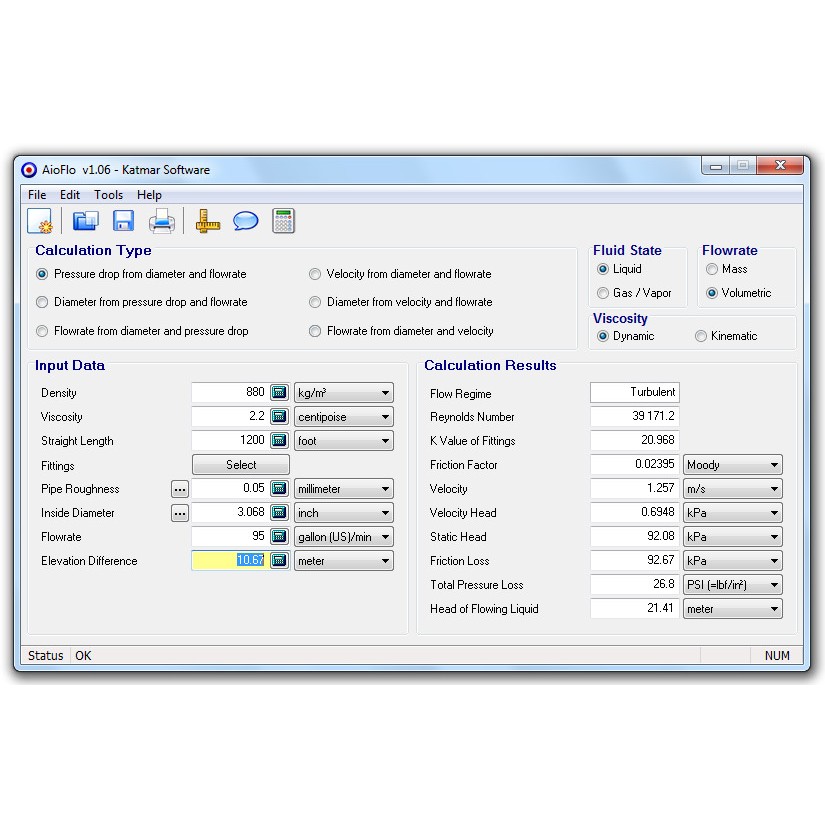Open the Edit menu

tap(69, 195)
